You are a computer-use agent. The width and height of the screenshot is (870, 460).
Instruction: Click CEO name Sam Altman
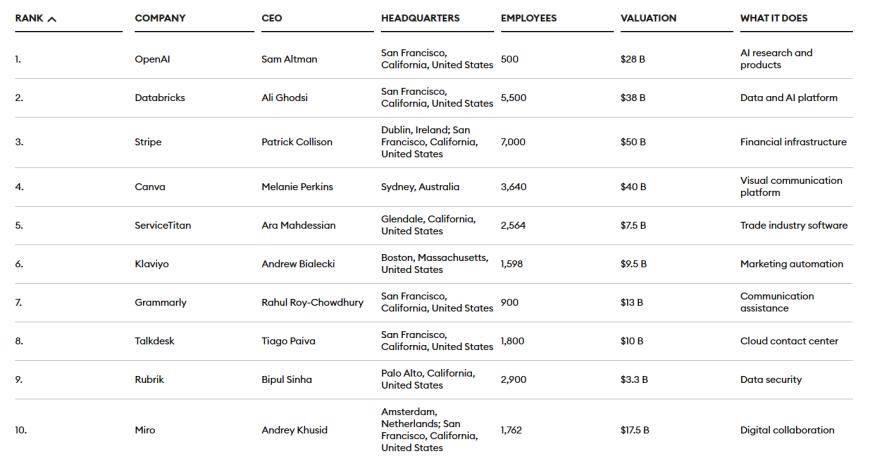[x=289, y=59]
